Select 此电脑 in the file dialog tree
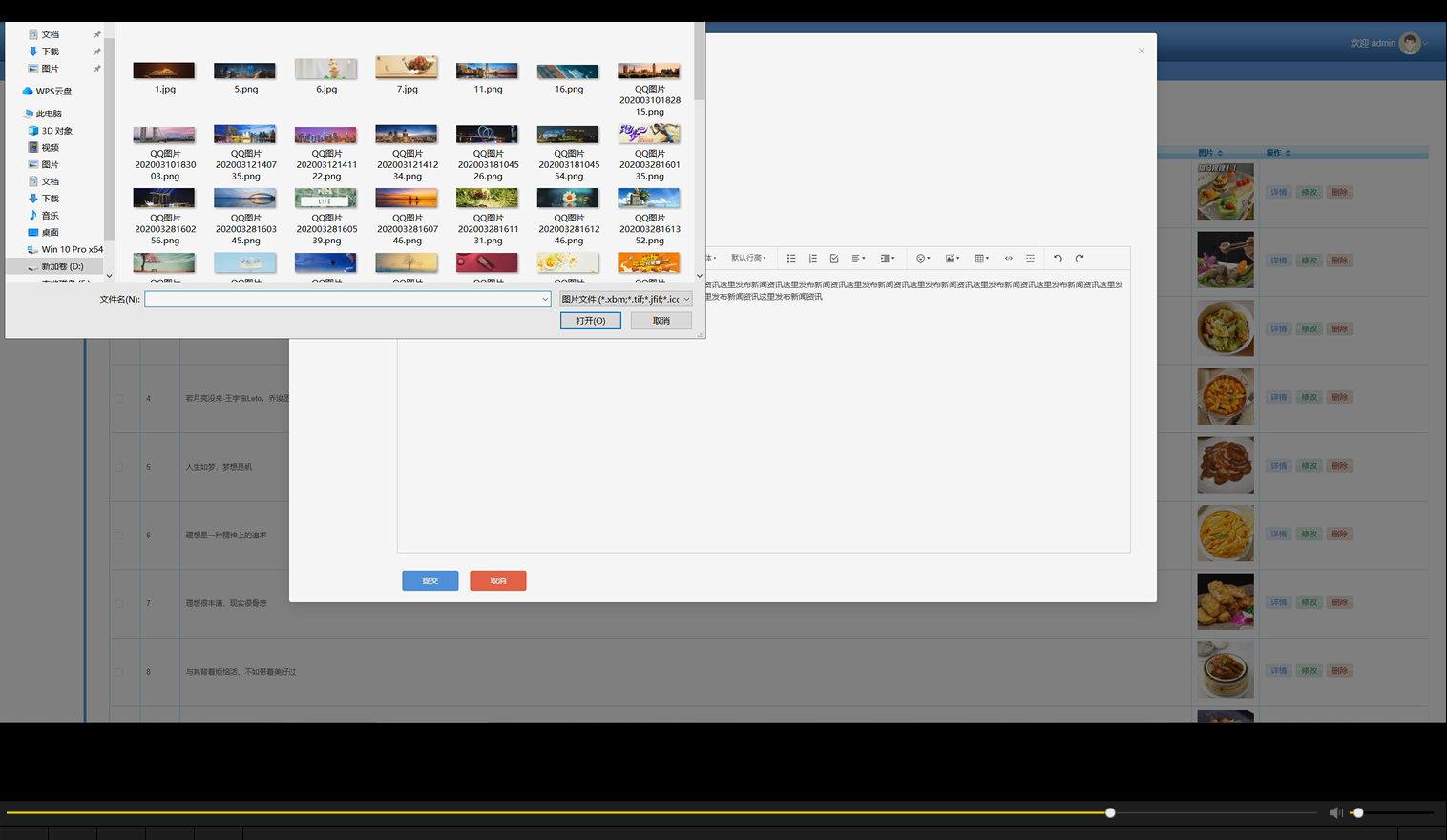 click(x=49, y=114)
